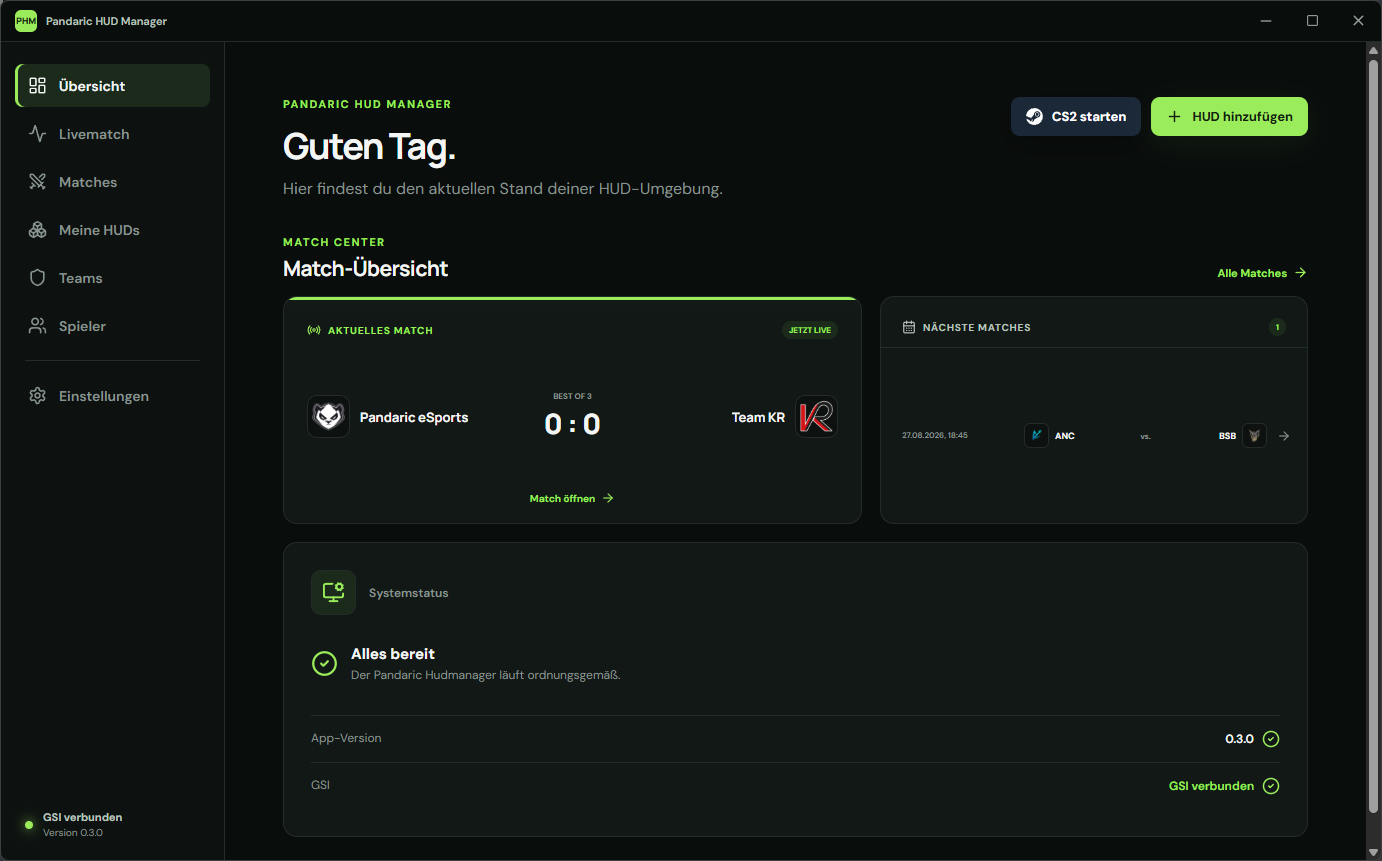Click the calendar icon by Nächste Matches
The height and width of the screenshot is (861, 1382).
click(x=909, y=327)
